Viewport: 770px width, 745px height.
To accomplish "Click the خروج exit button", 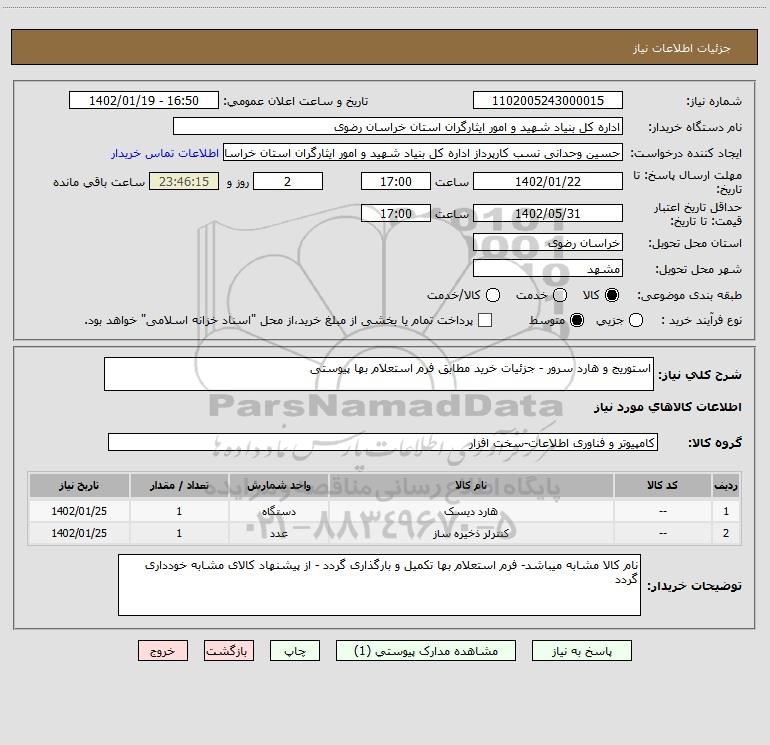I will (x=163, y=651).
